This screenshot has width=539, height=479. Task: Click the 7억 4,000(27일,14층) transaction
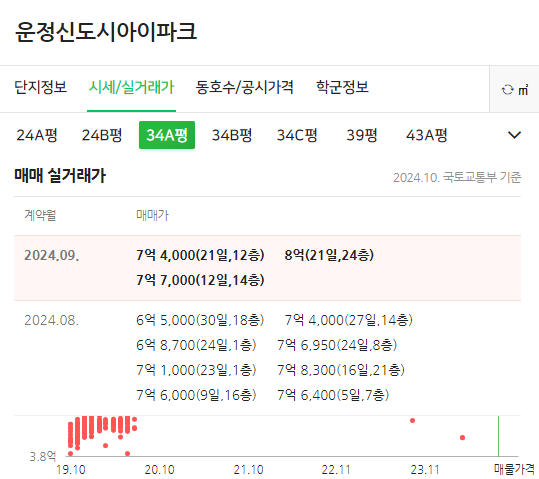[x=348, y=320]
